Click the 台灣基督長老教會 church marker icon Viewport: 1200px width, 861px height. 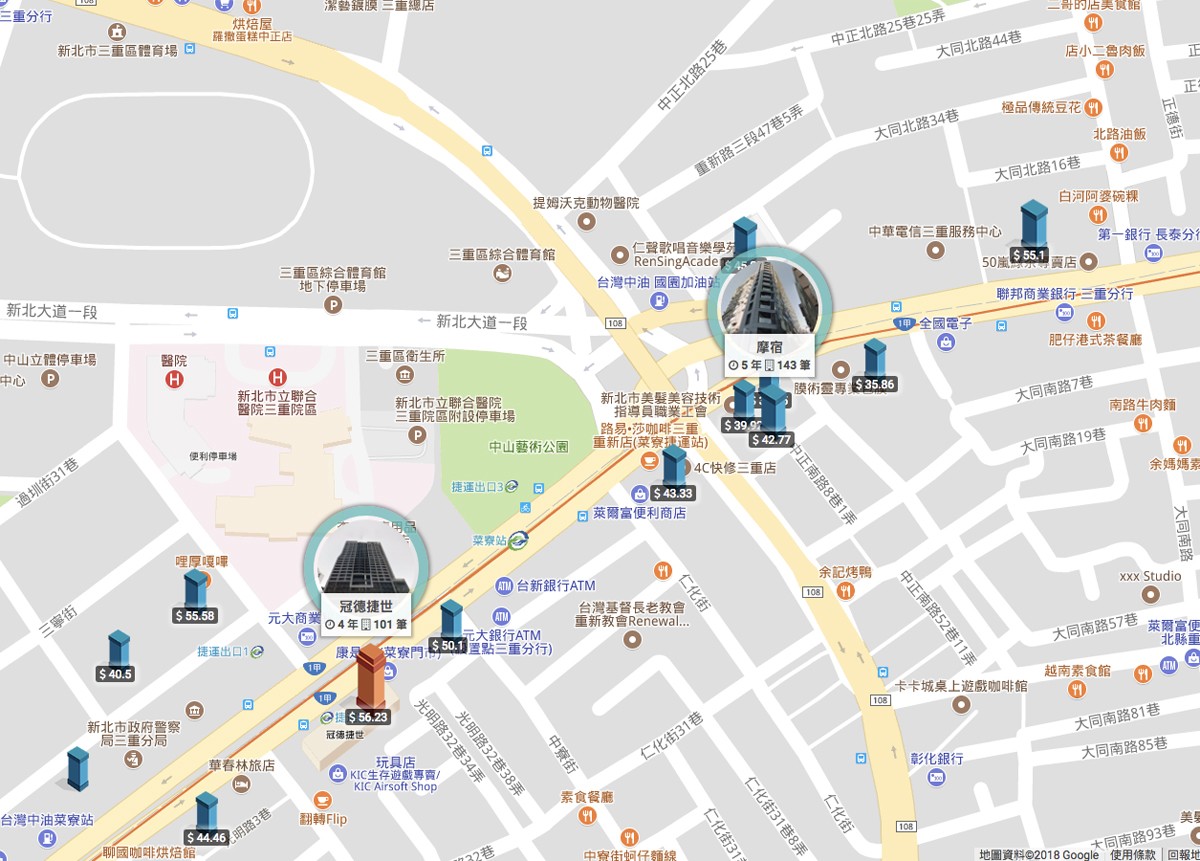click(x=630, y=640)
